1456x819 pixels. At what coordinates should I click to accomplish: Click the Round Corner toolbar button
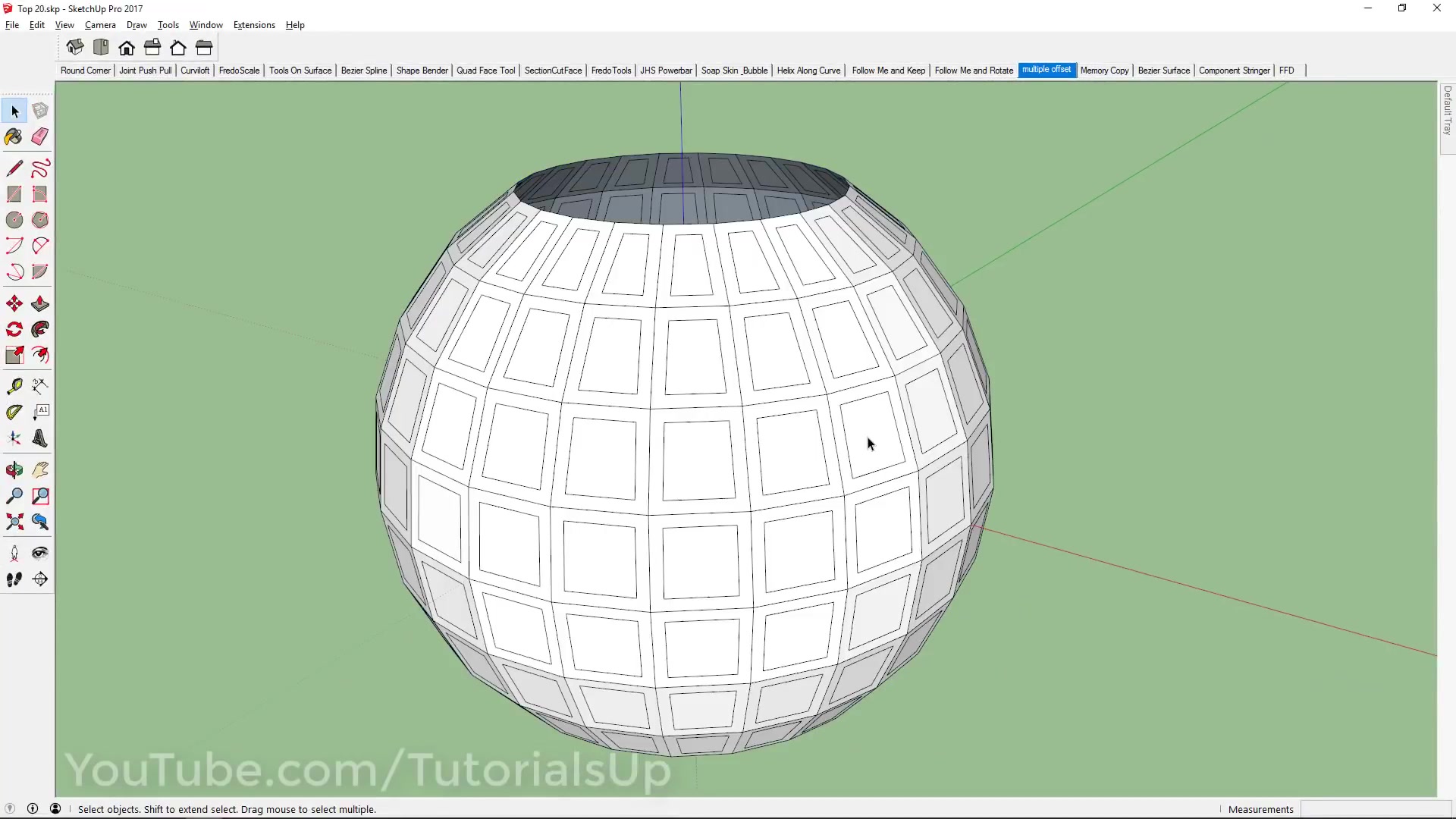click(86, 70)
